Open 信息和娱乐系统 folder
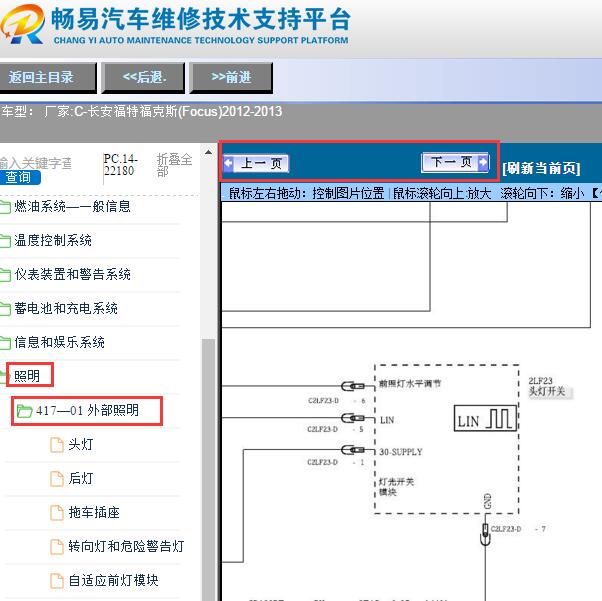Screen dimensions: 602x601 pyautogui.click(x=60, y=342)
